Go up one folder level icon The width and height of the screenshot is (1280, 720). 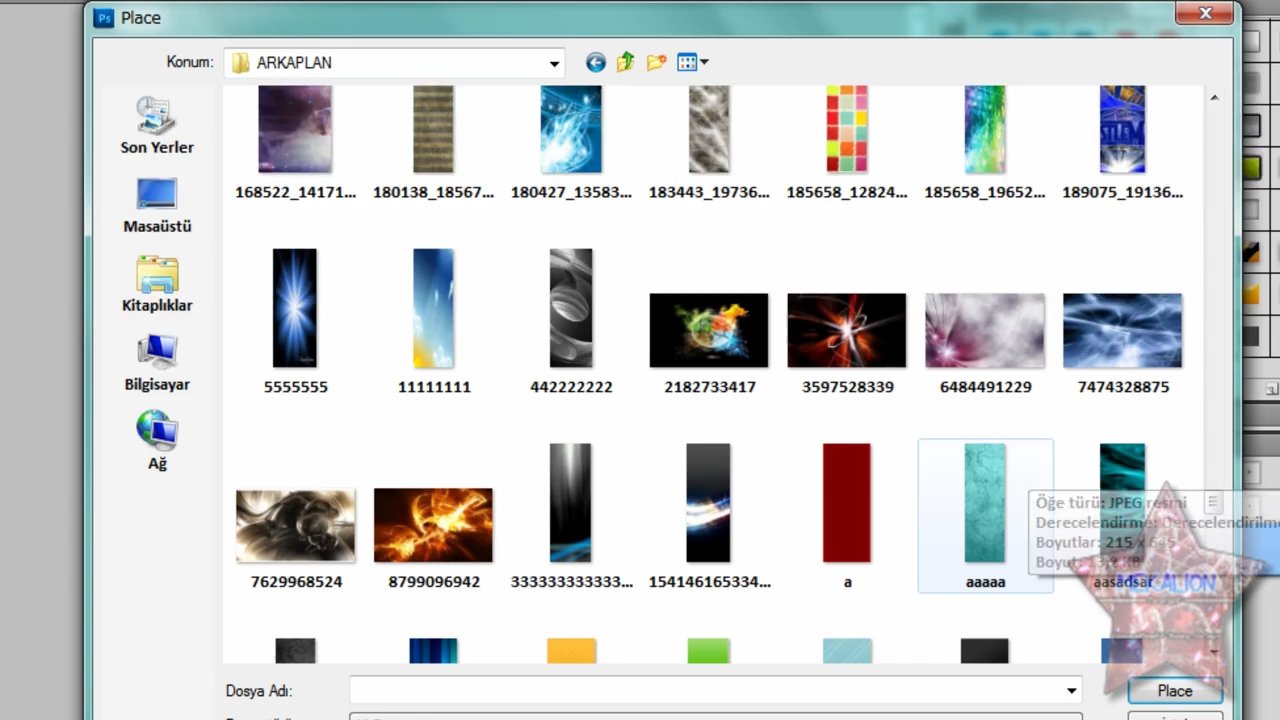626,63
